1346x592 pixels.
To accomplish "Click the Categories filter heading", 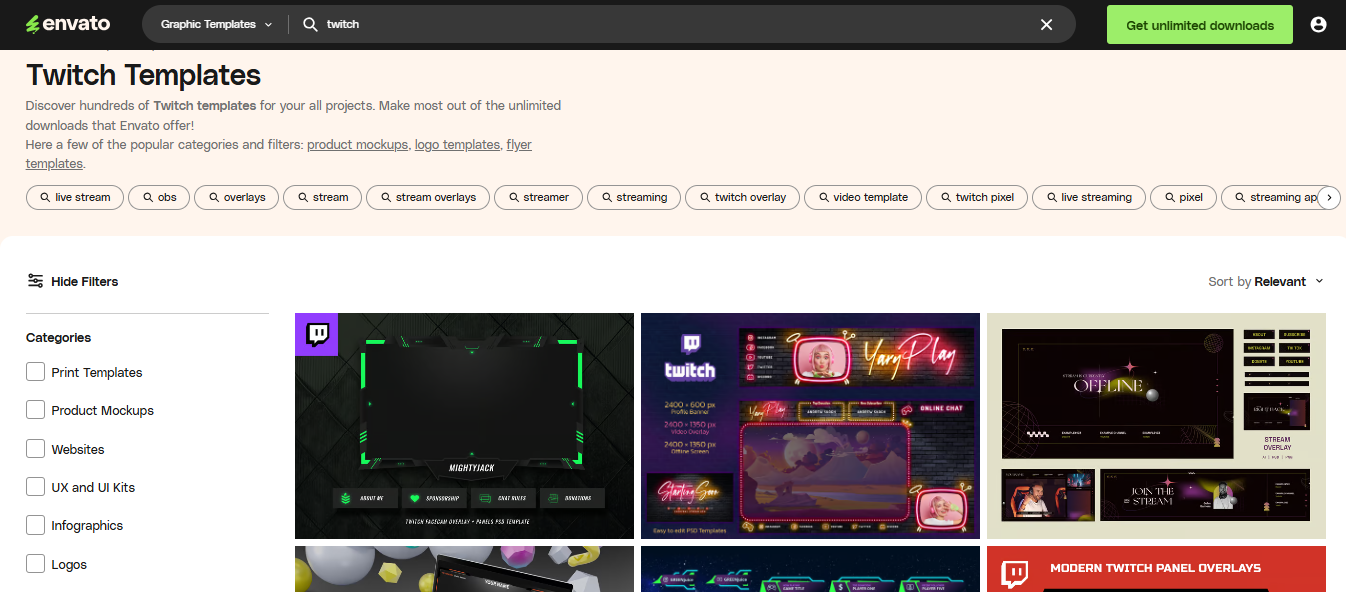I will [58, 338].
